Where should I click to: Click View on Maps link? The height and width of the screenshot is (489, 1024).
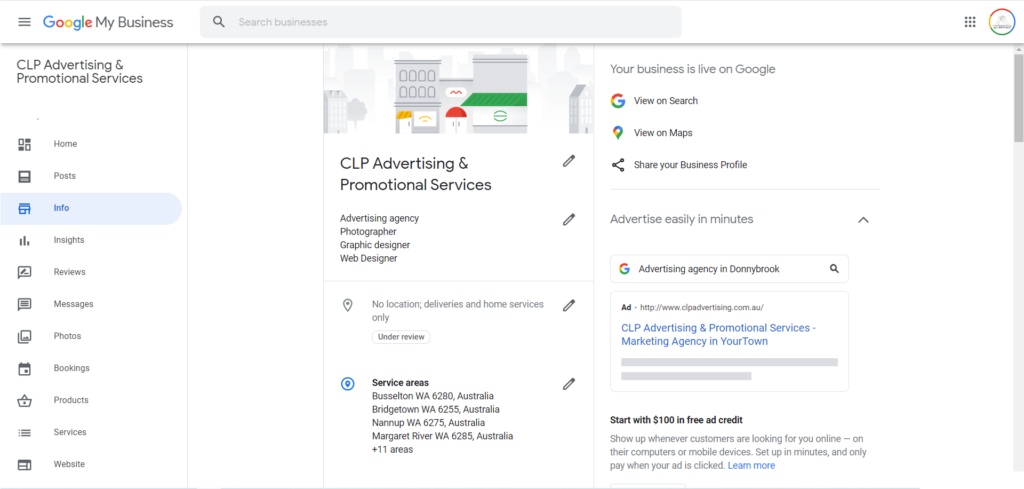coord(663,133)
